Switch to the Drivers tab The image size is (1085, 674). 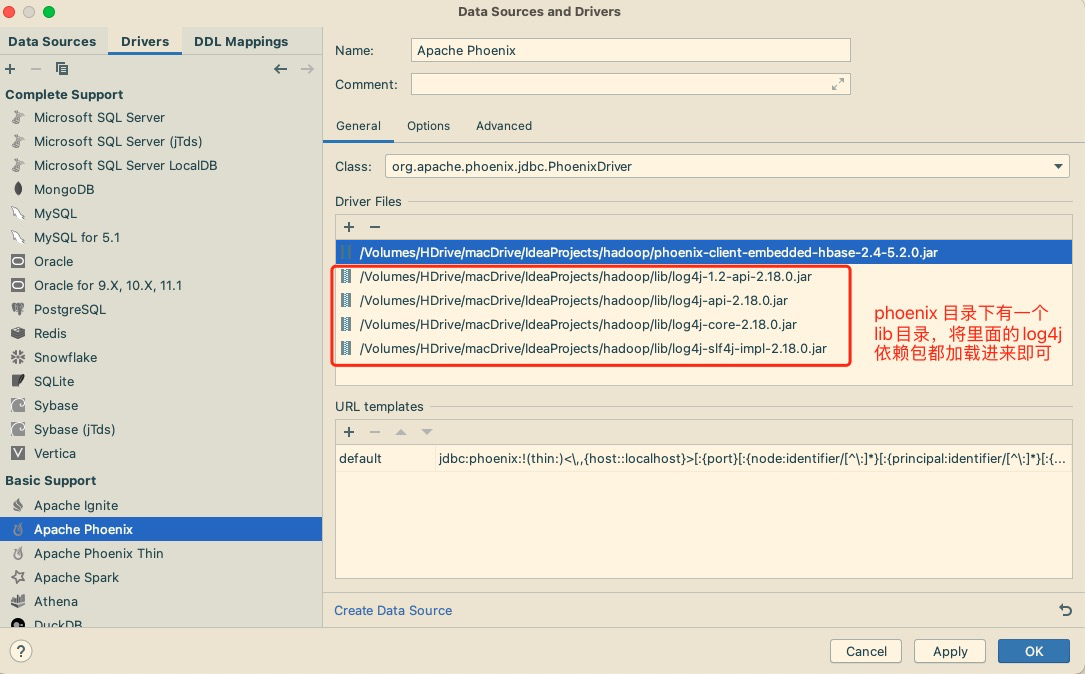(145, 42)
